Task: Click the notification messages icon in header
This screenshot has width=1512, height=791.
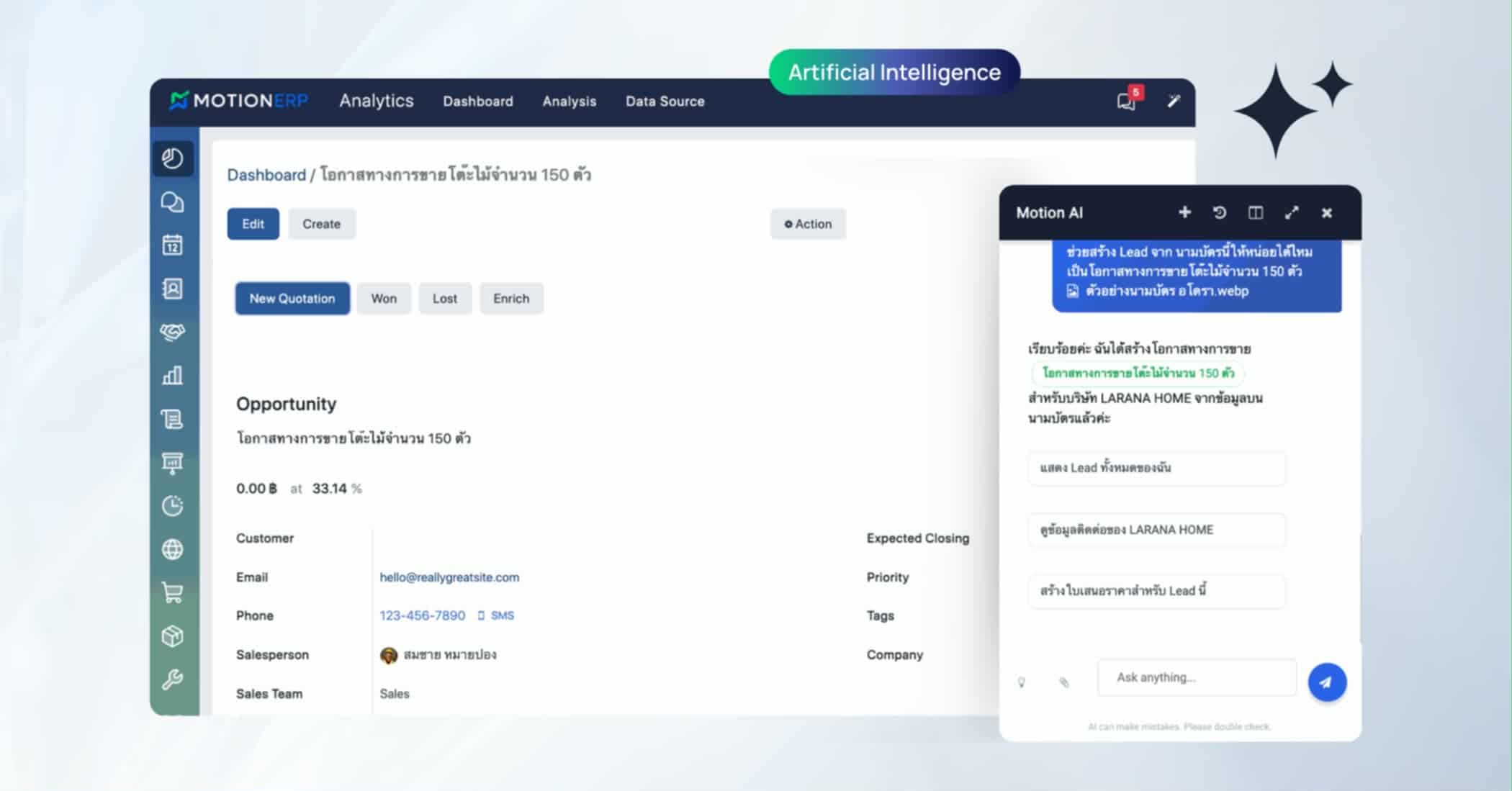Action: pos(1126,101)
